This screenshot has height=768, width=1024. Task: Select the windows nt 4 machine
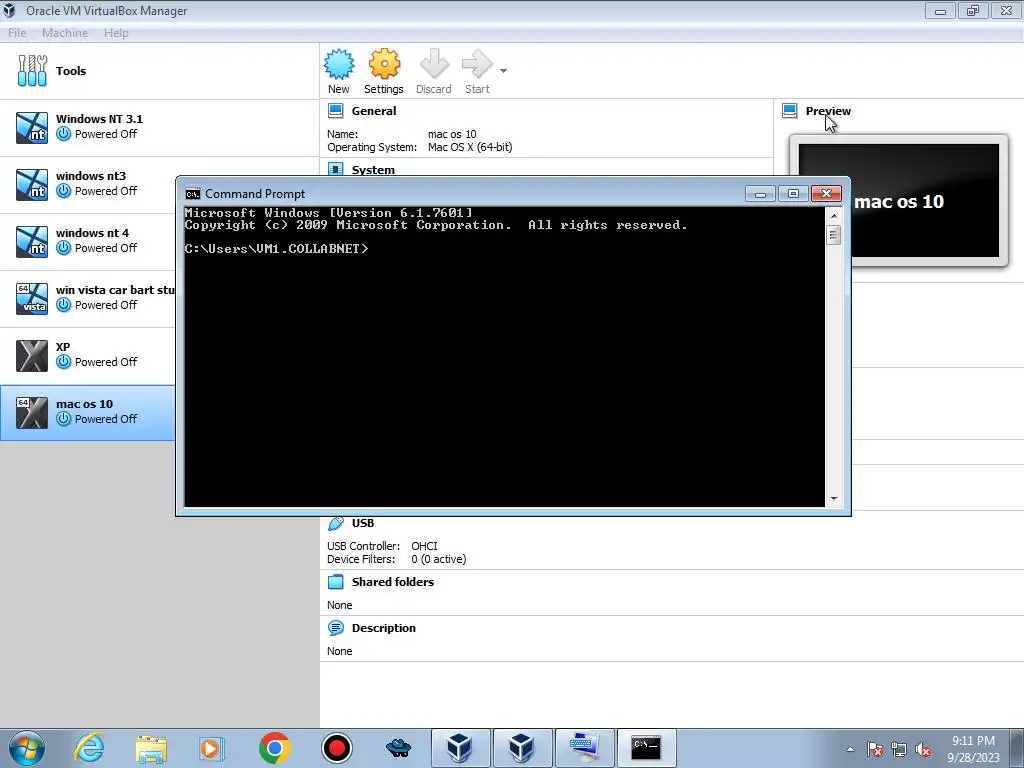(x=88, y=241)
